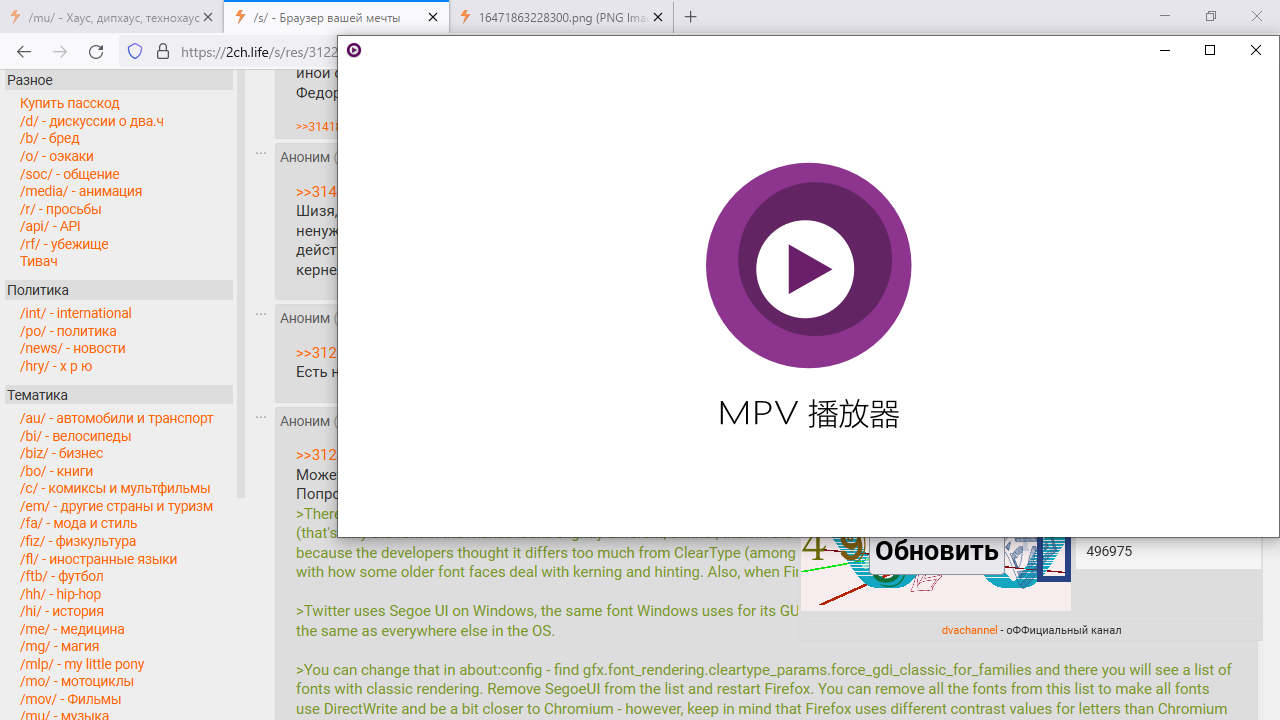This screenshot has height=720, width=1280.
Task: Click the Разное section header
Action: click(118, 80)
